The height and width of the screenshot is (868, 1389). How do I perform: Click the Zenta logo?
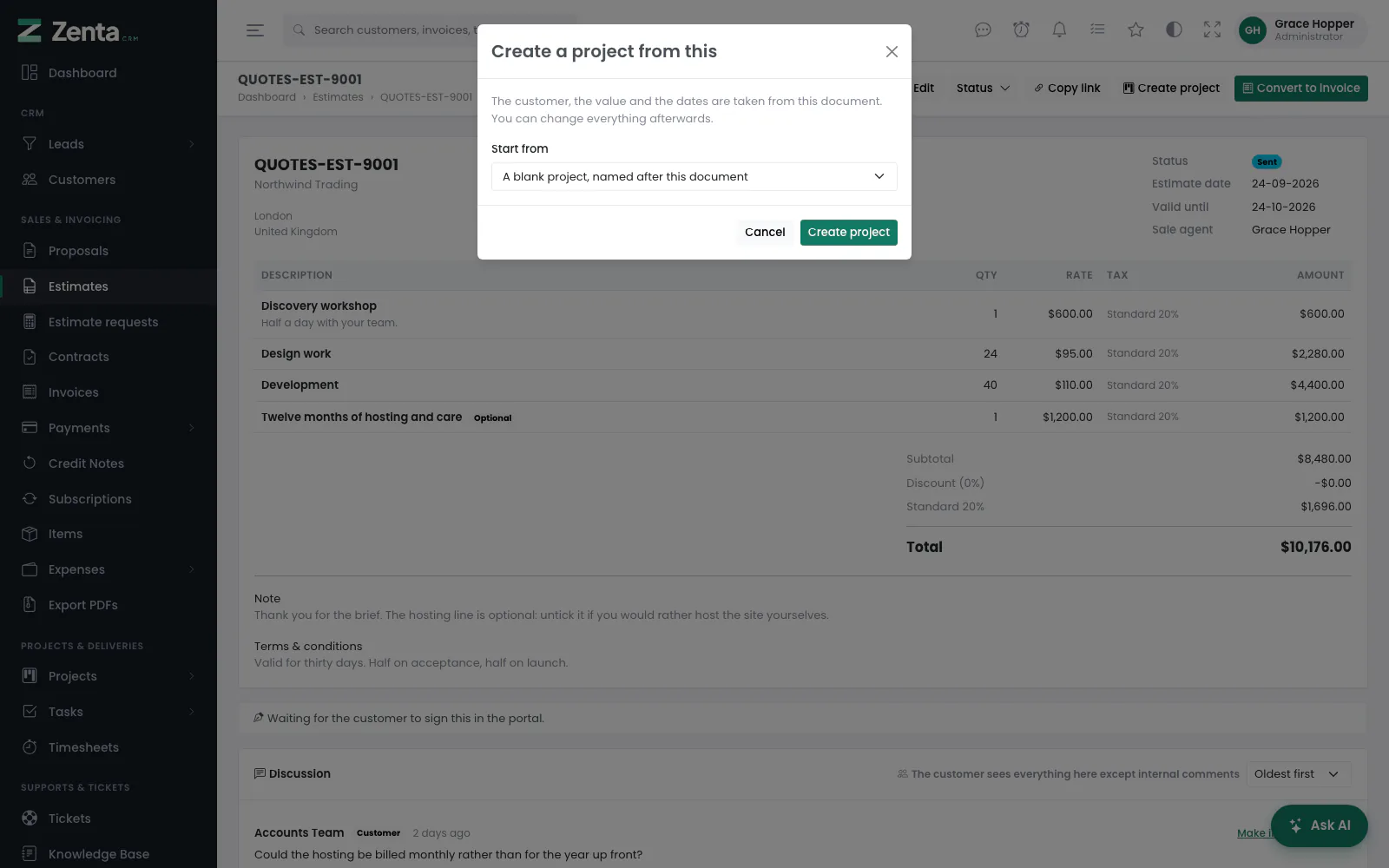[x=78, y=31]
